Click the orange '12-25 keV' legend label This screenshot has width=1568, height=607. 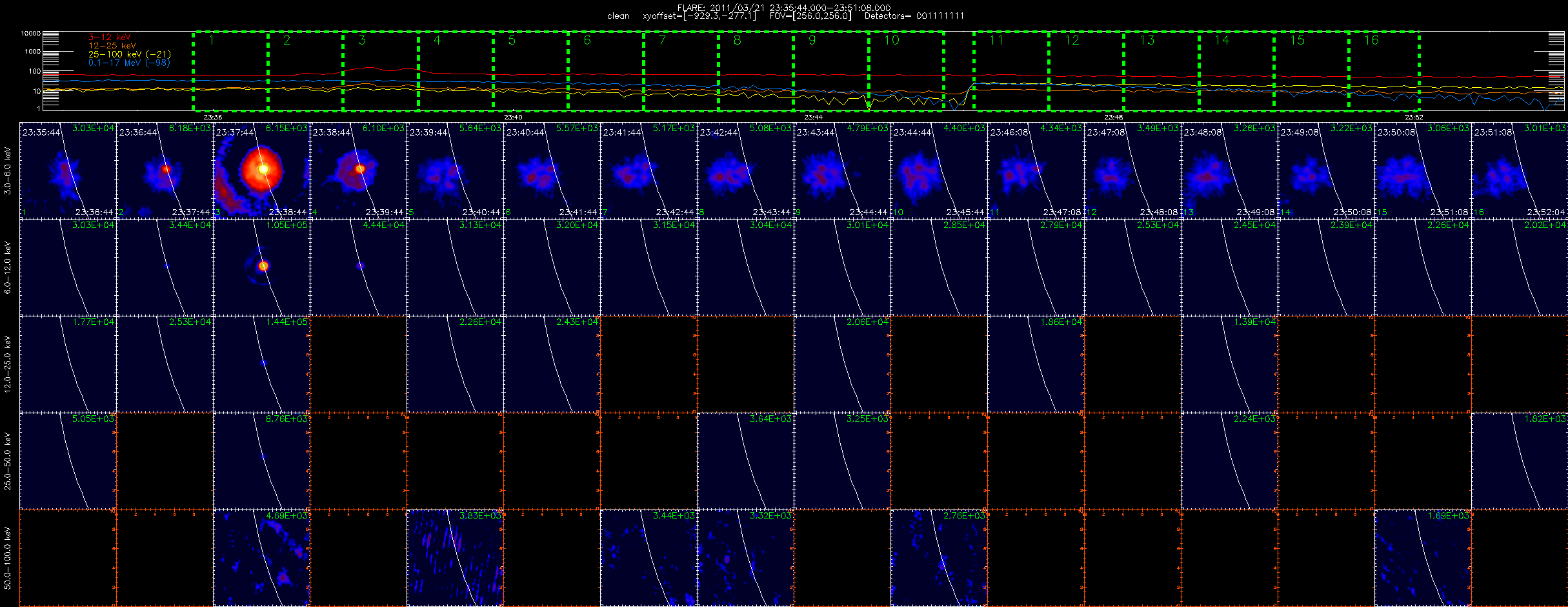pos(112,46)
